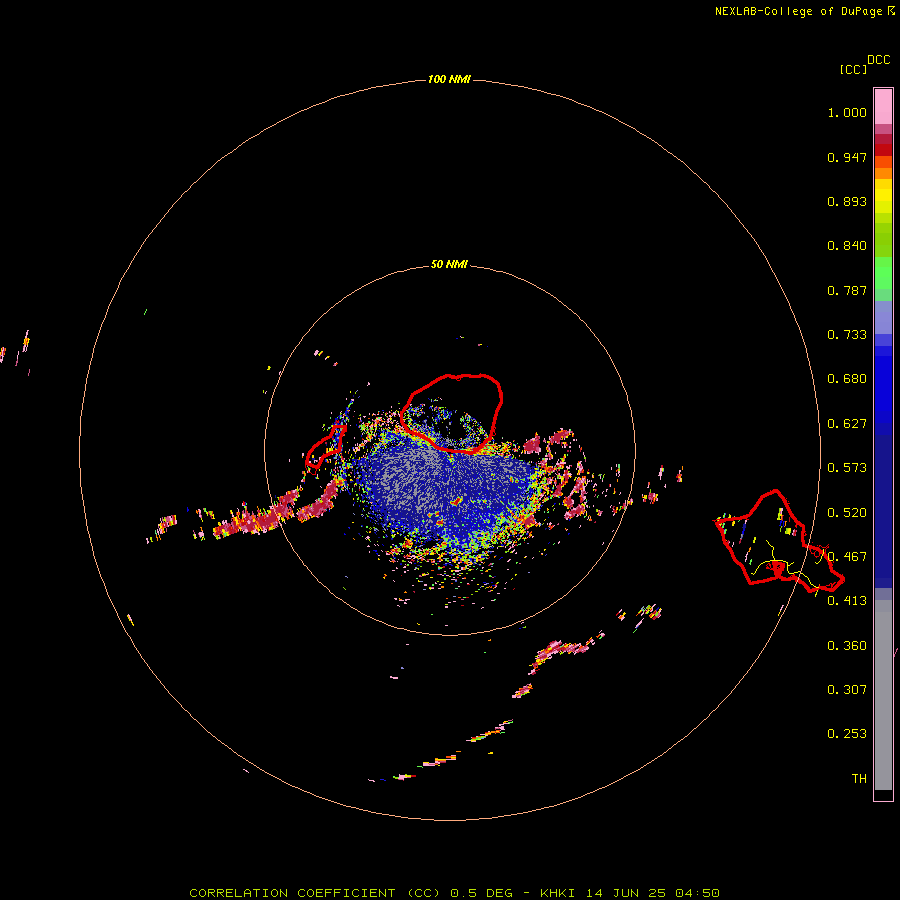Click the red island outline with yellow roads at right
Screen dimensions: 900x900
click(778, 541)
